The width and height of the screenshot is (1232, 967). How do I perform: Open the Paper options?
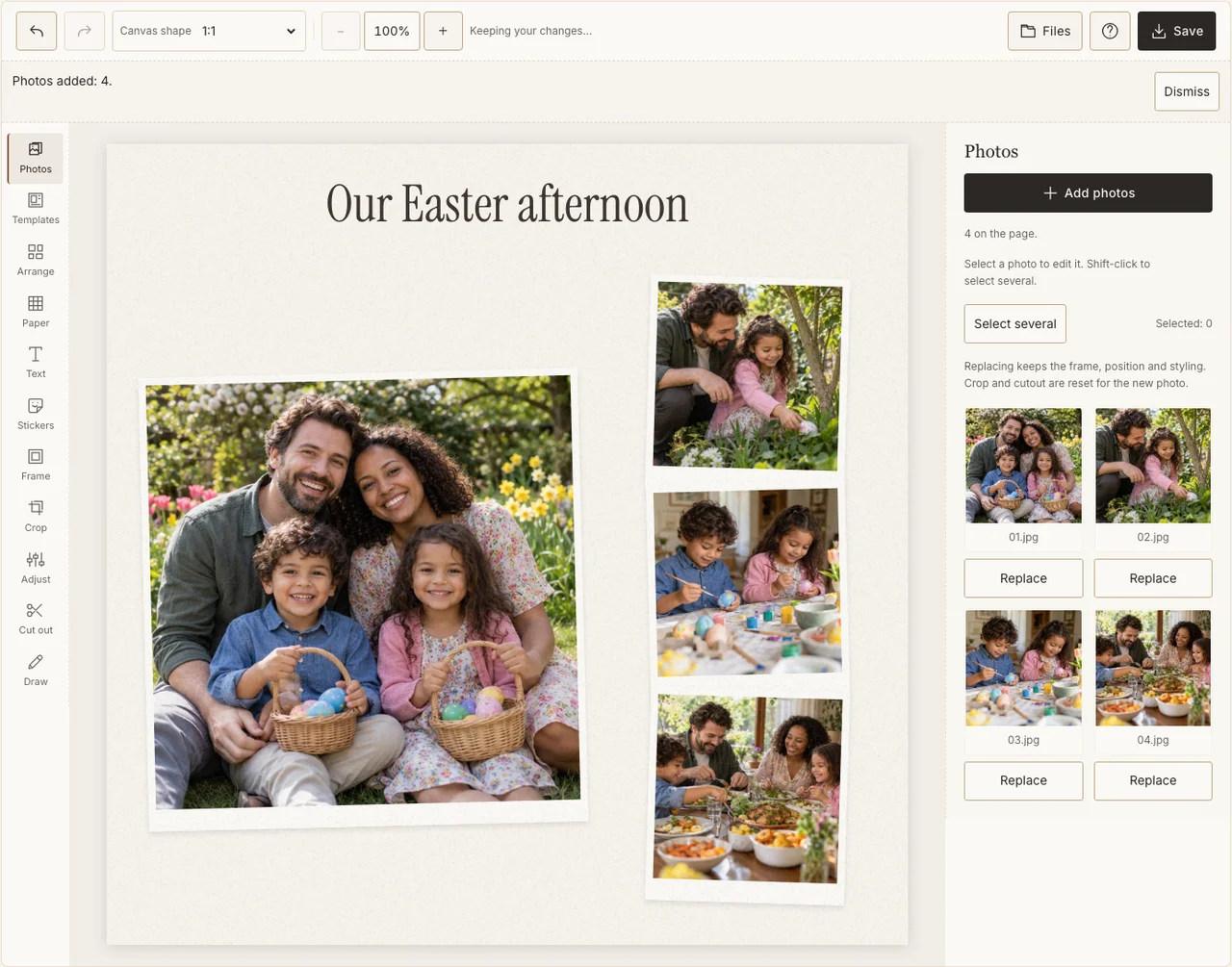point(36,312)
